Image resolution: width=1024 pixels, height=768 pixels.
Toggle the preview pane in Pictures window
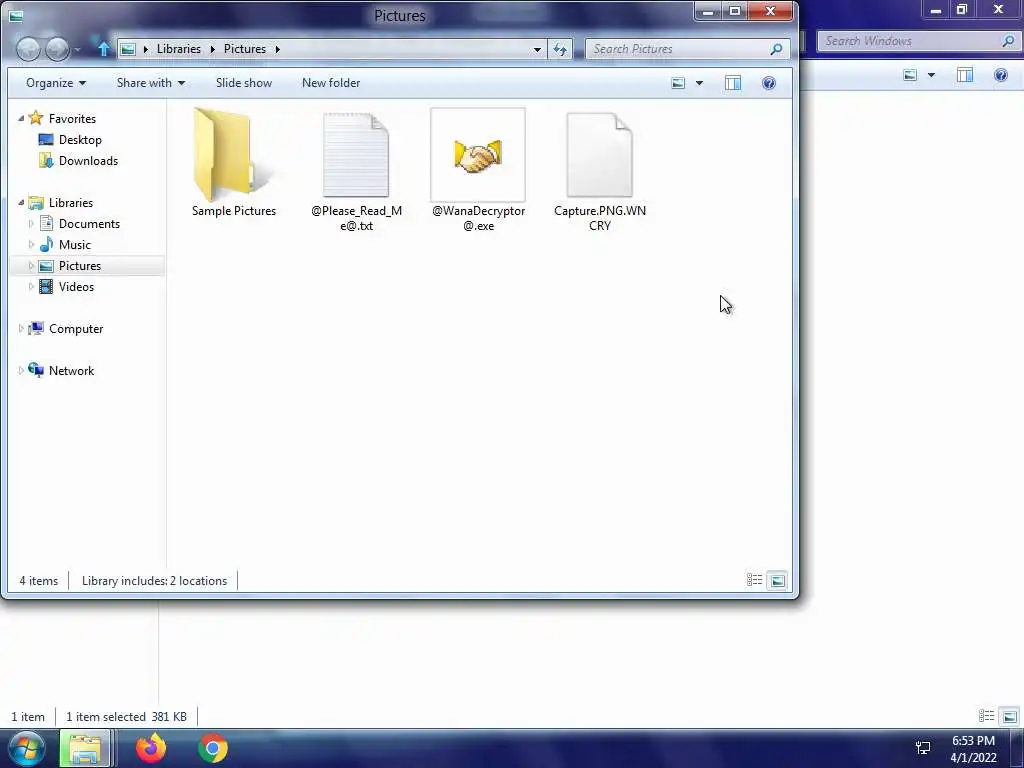[733, 83]
